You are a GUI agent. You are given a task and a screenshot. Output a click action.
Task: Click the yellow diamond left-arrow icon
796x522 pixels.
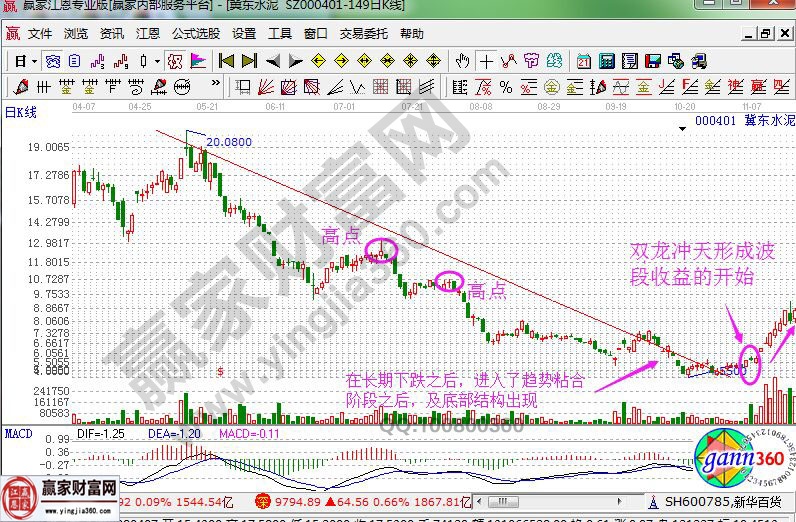[x=318, y=62]
